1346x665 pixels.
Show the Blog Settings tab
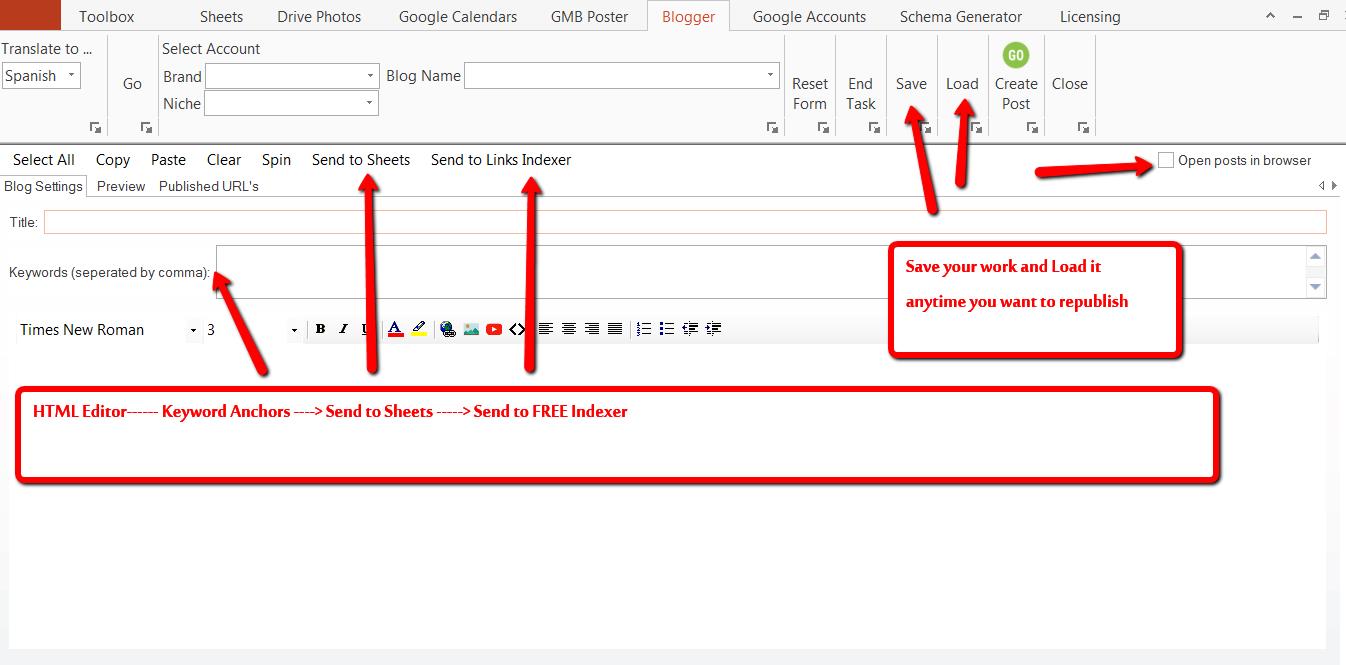click(43, 186)
